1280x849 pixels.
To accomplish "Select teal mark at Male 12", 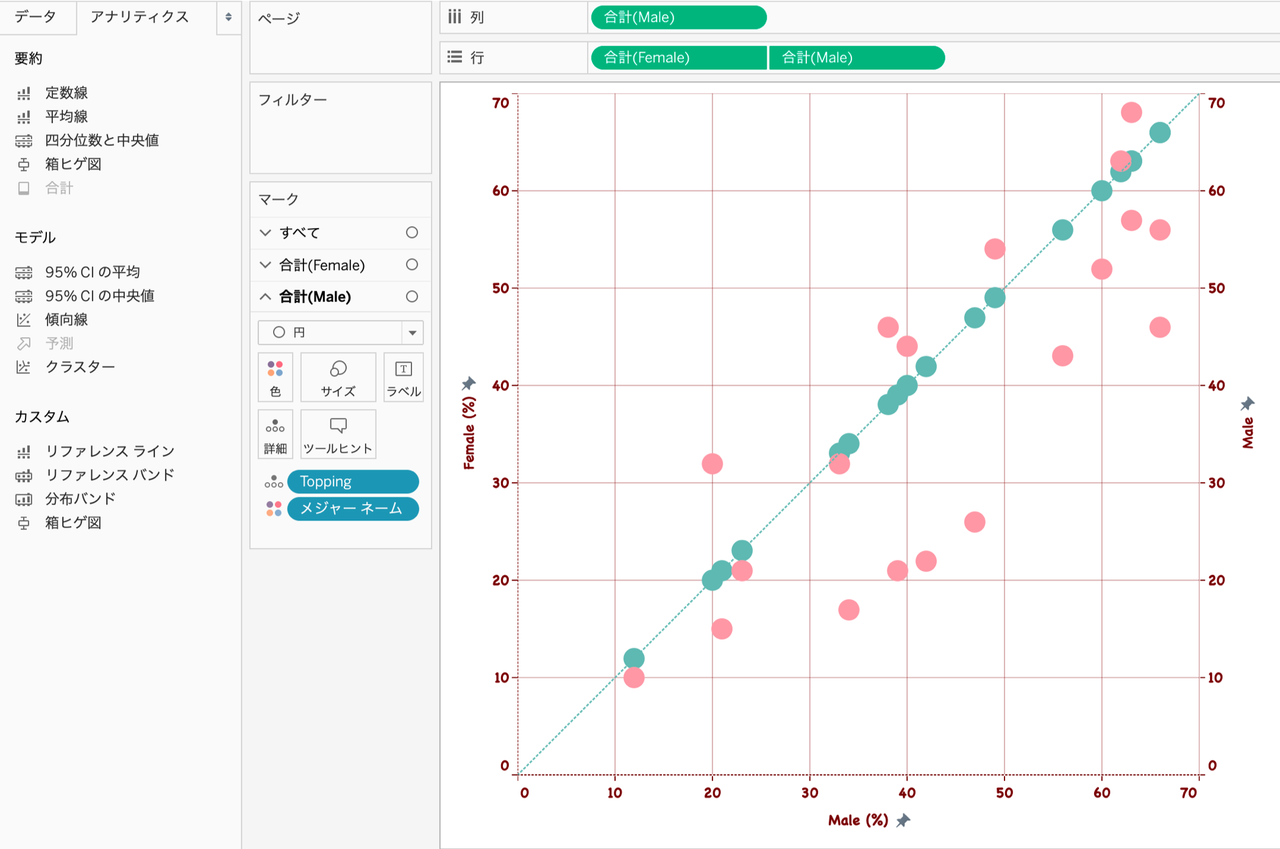I will tap(634, 658).
